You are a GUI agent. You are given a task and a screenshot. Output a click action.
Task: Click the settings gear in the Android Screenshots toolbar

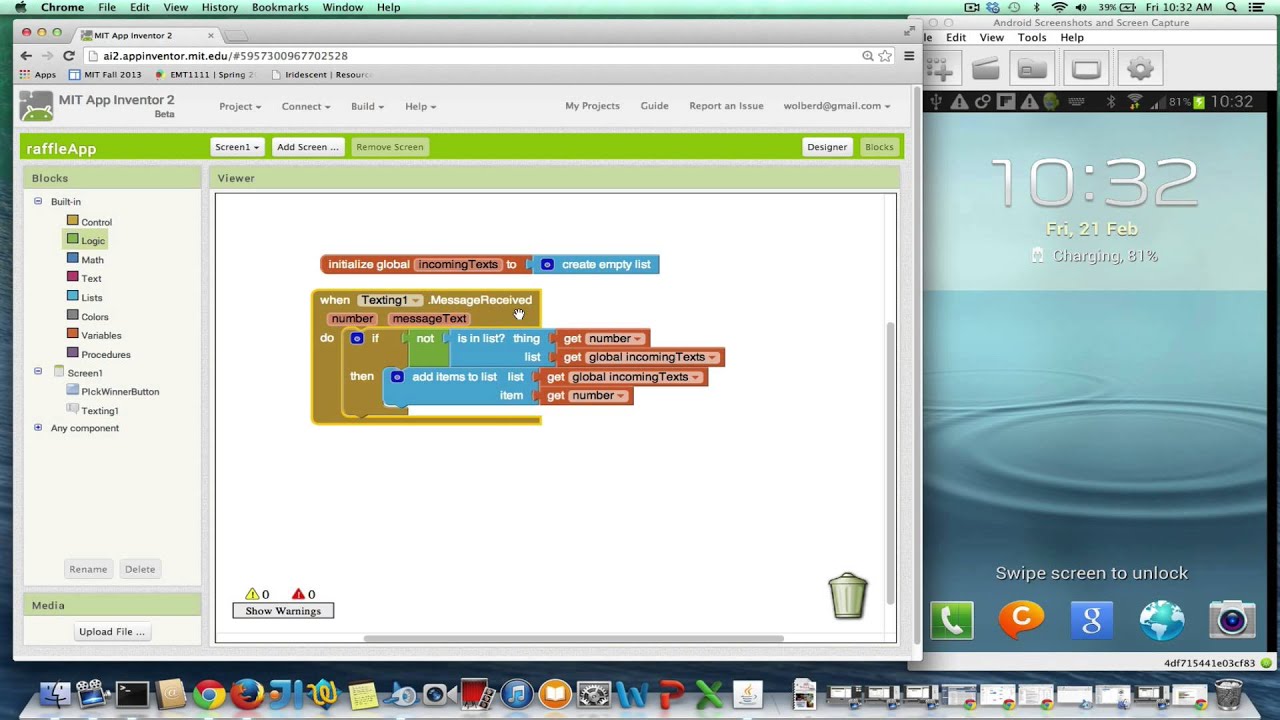tap(1140, 69)
